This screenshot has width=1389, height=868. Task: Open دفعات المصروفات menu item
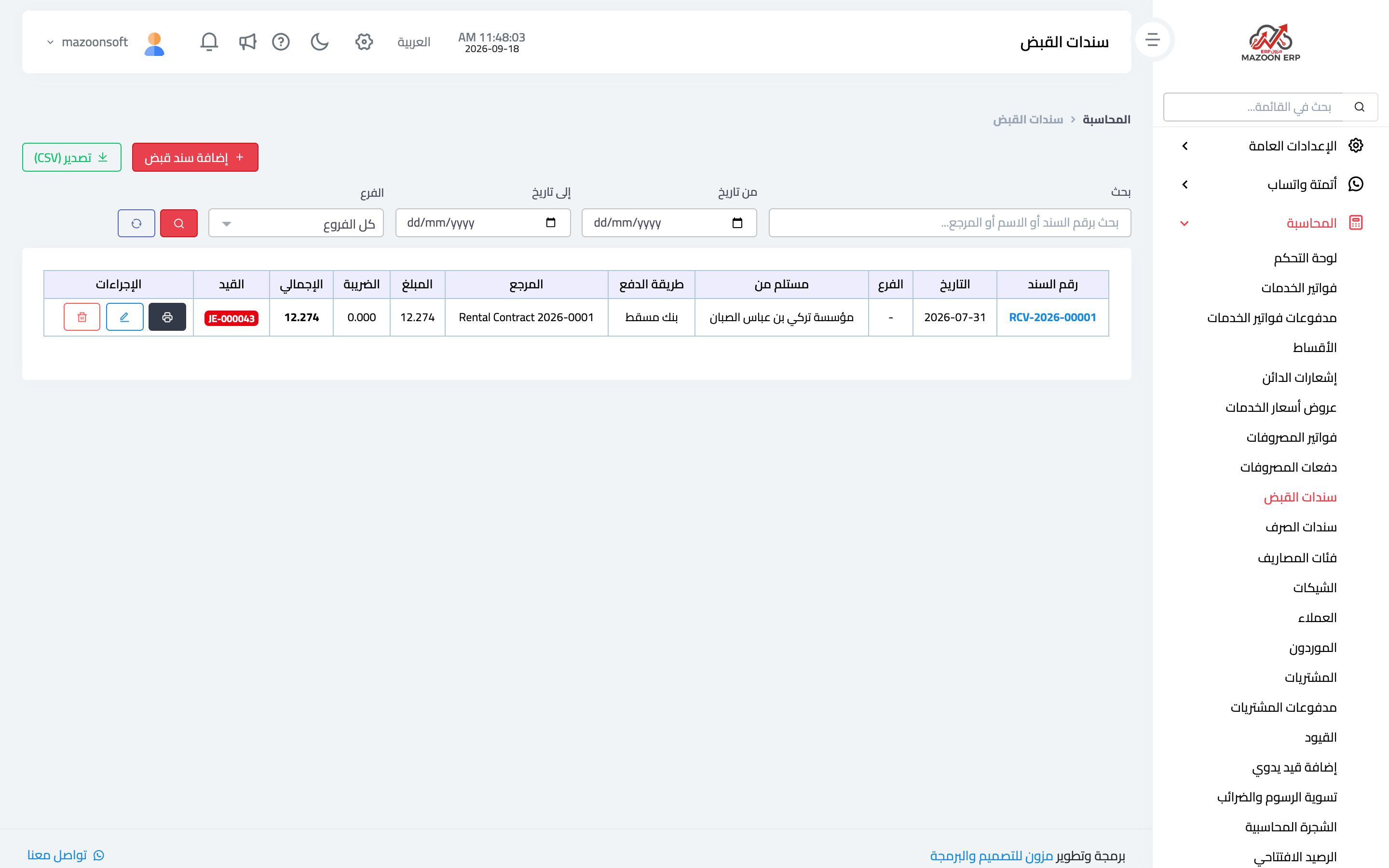coord(1289,467)
